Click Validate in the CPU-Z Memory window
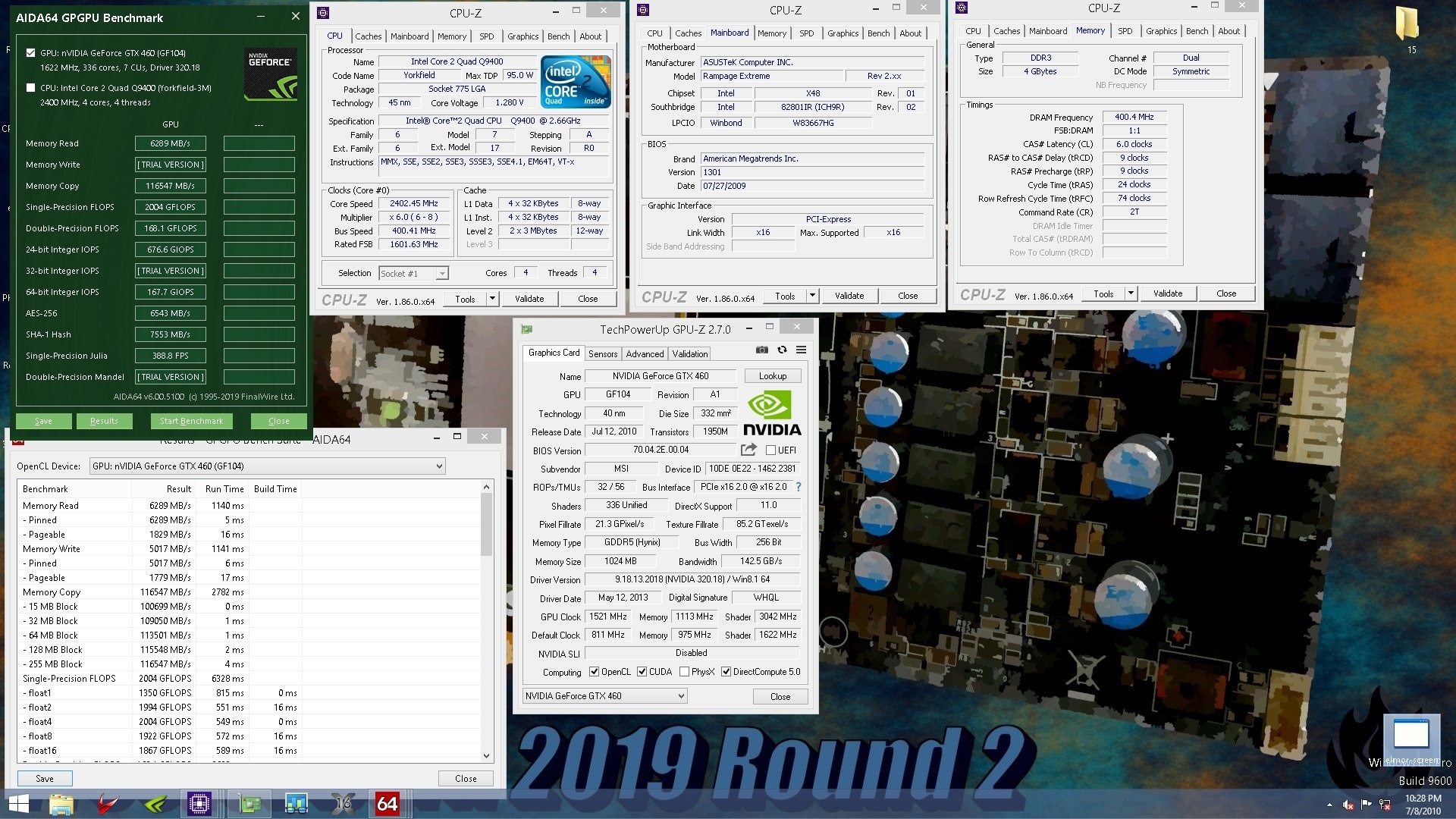1456x819 pixels. point(1167,293)
